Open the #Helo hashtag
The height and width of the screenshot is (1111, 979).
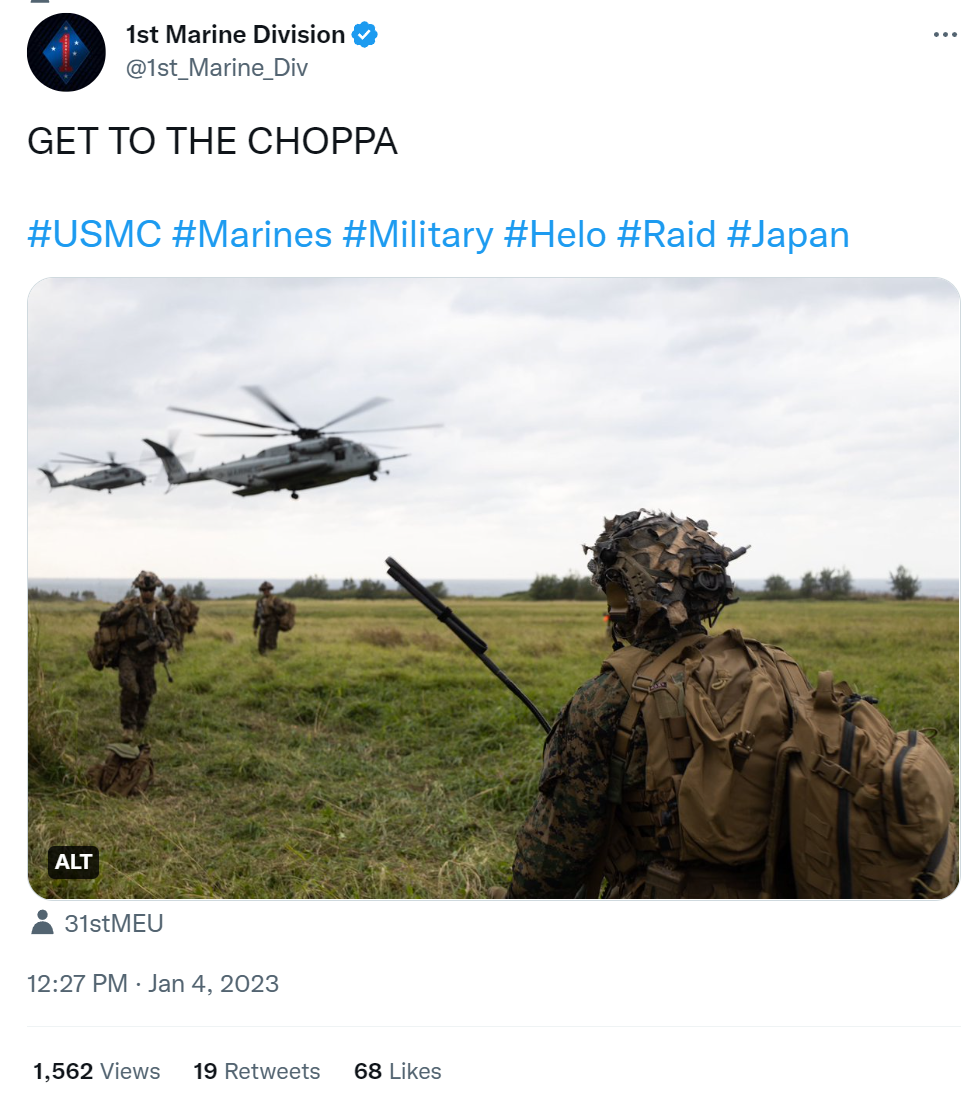pyautogui.click(x=555, y=235)
